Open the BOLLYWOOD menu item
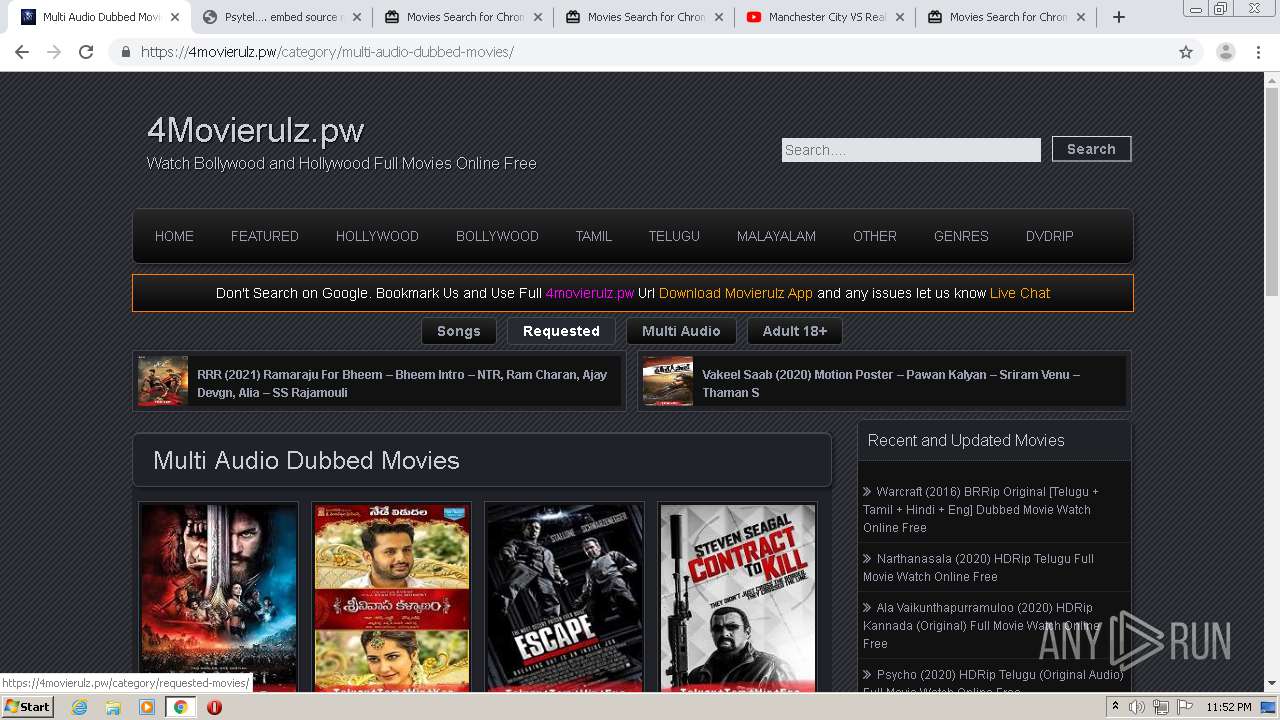The image size is (1280, 720). tap(497, 236)
